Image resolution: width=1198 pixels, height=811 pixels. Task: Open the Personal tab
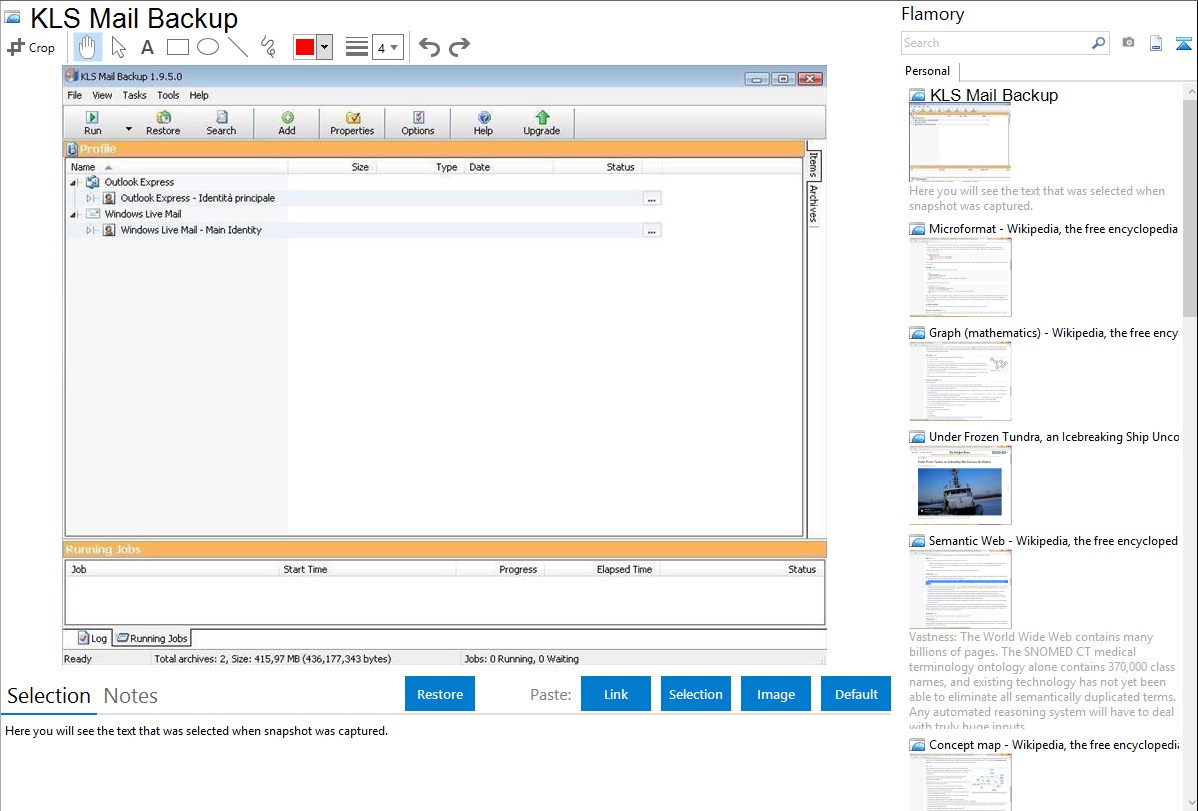point(927,71)
